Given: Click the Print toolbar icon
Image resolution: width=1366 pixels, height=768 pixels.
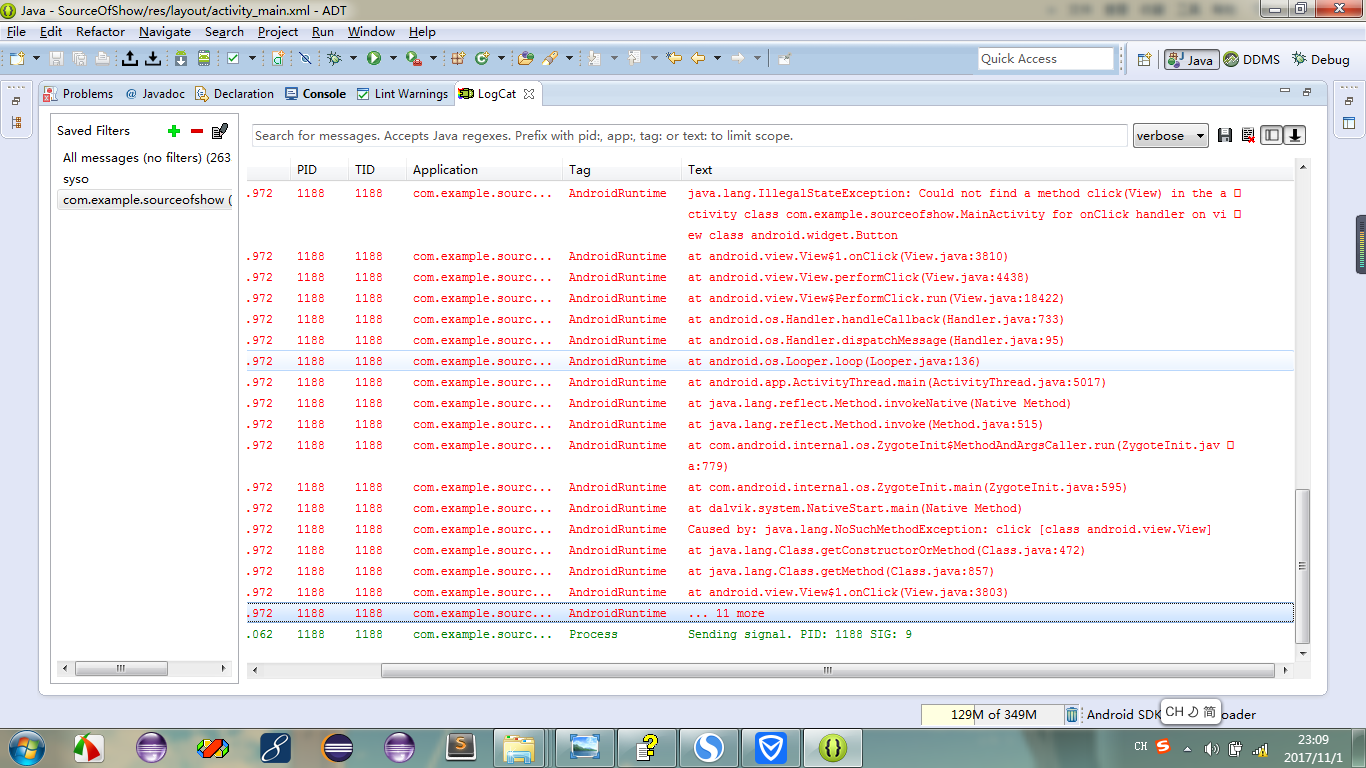Looking at the screenshot, I should [x=102, y=59].
